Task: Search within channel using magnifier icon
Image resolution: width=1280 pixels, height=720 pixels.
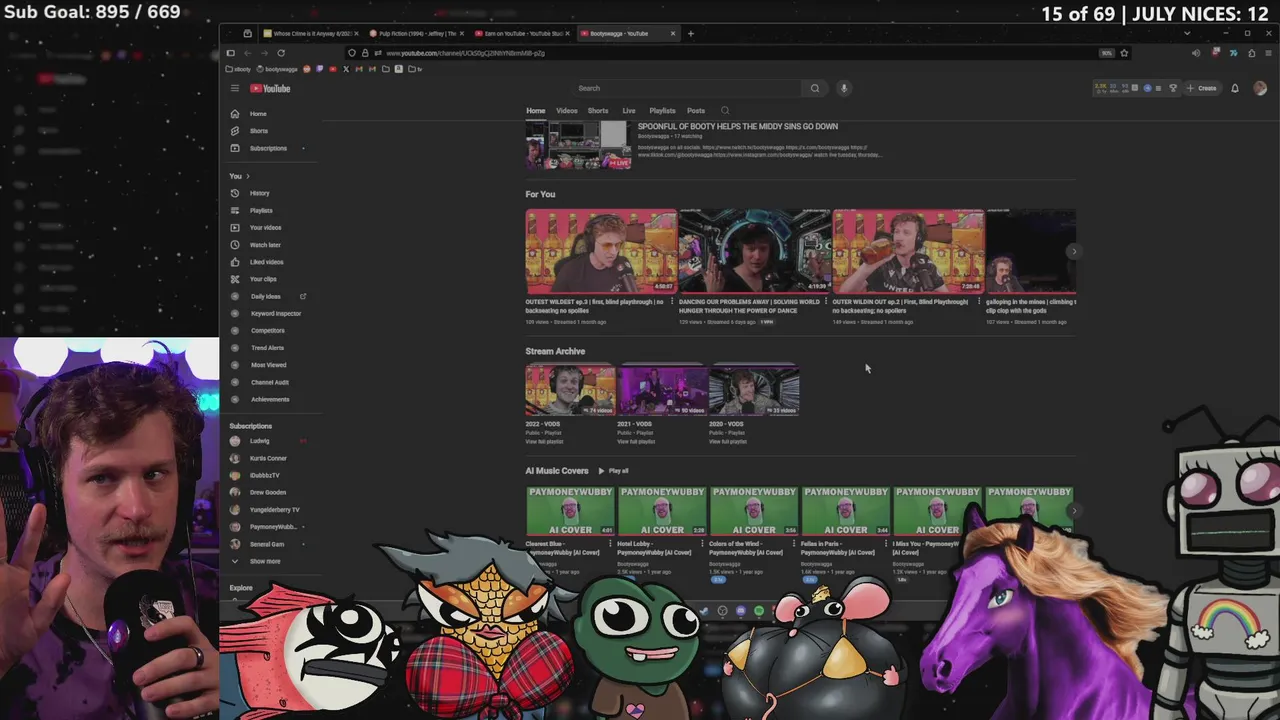Action: pyautogui.click(x=725, y=111)
